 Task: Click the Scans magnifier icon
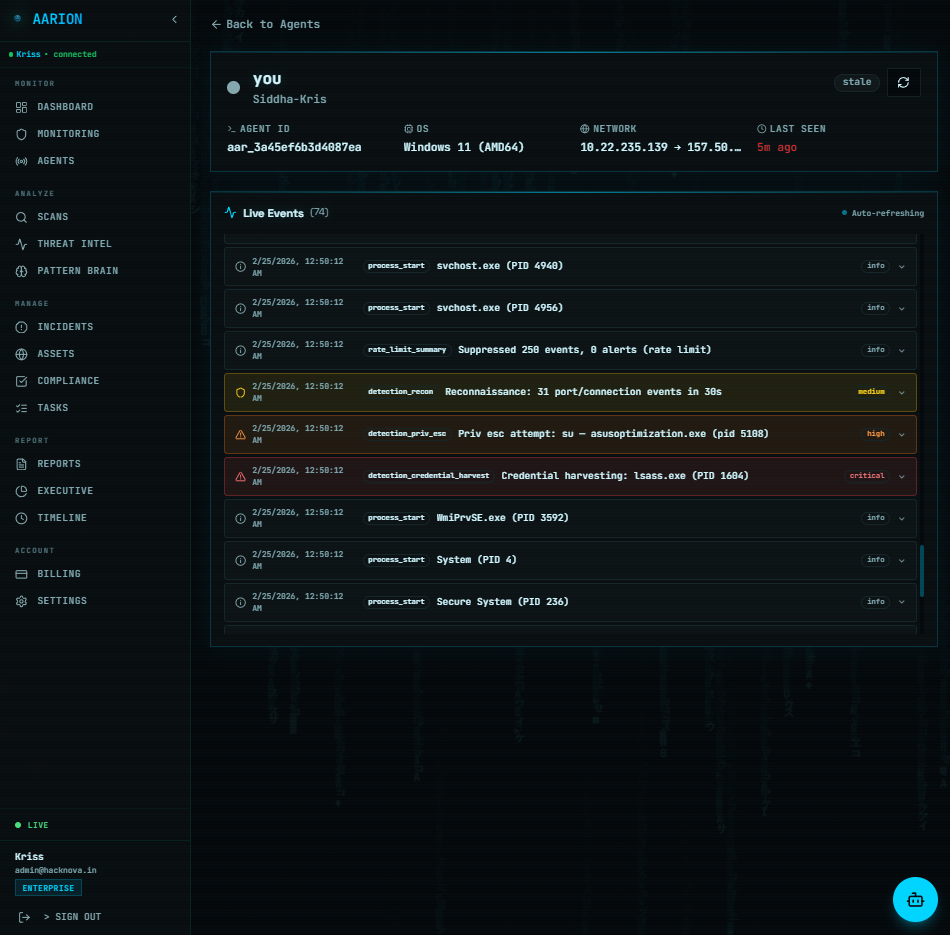(x=21, y=217)
